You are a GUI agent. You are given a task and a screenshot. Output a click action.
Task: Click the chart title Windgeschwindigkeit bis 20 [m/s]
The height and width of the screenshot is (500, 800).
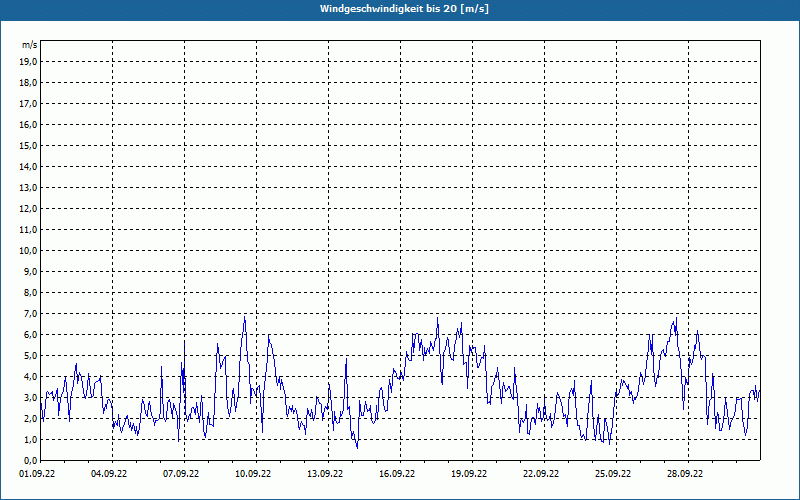(404, 9)
